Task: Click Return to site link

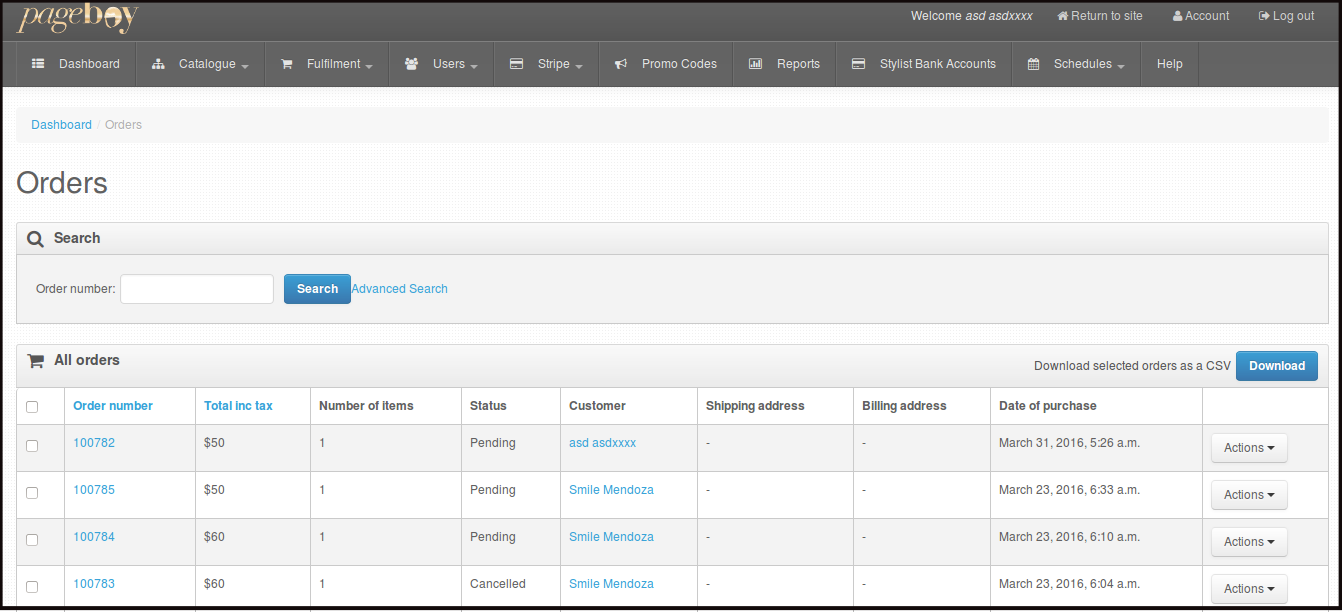Action: coord(1100,16)
